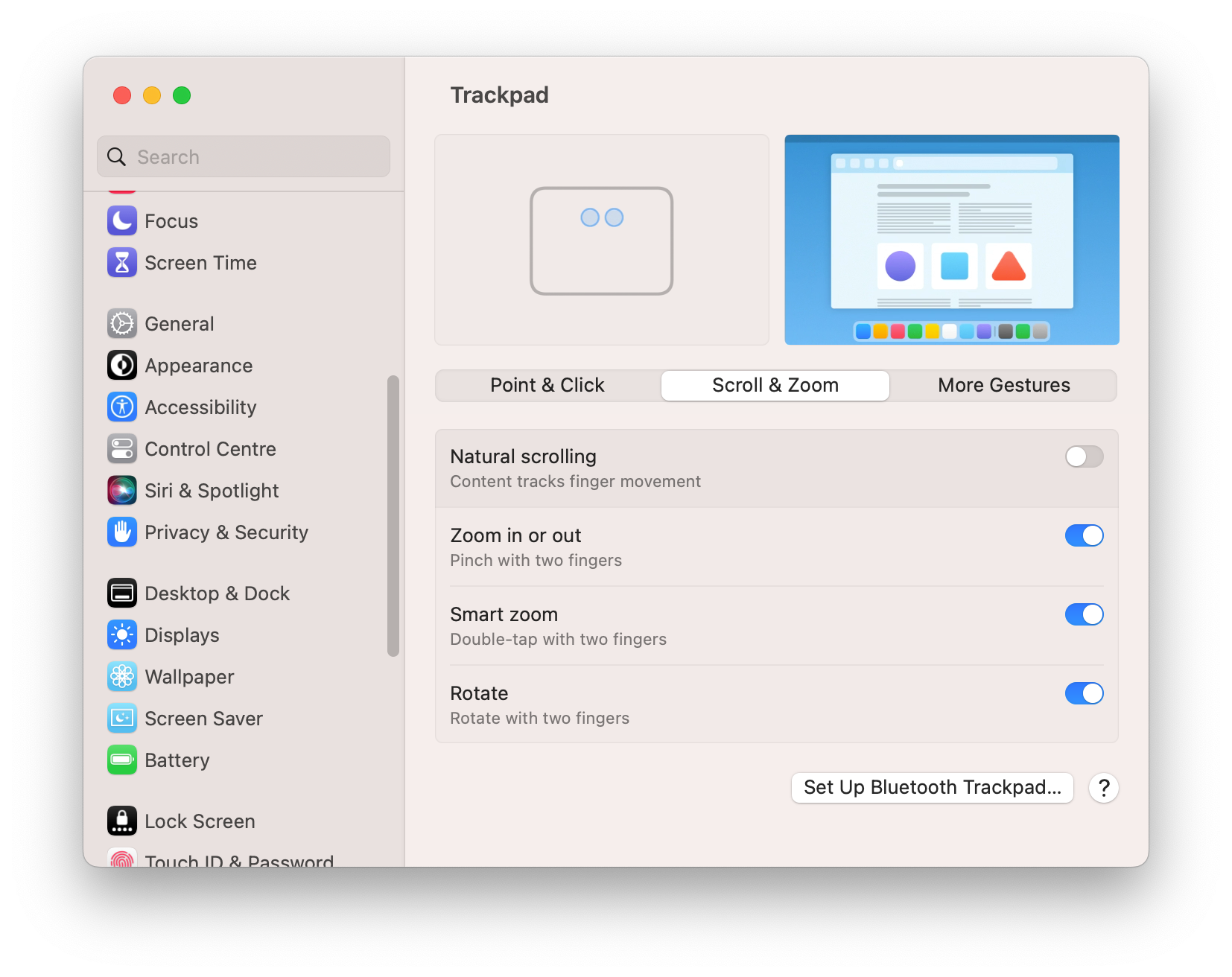This screenshot has width=1232, height=977.
Task: Click the sidebar vertical scrollbar
Action: coord(393,516)
